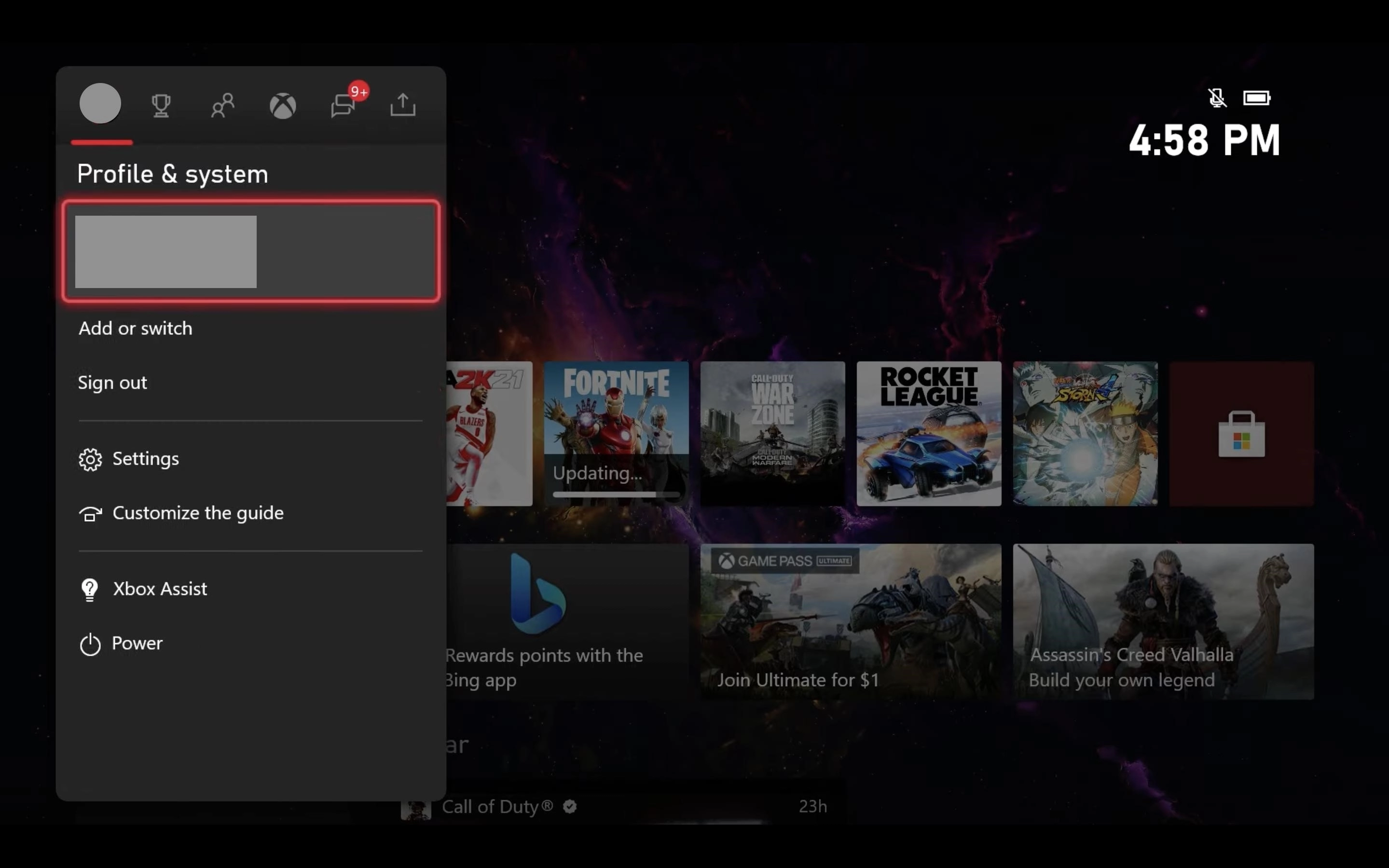Viewport: 1389px width, 868px height.
Task: Open Join Ultimate for $1 tile
Action: click(851, 622)
